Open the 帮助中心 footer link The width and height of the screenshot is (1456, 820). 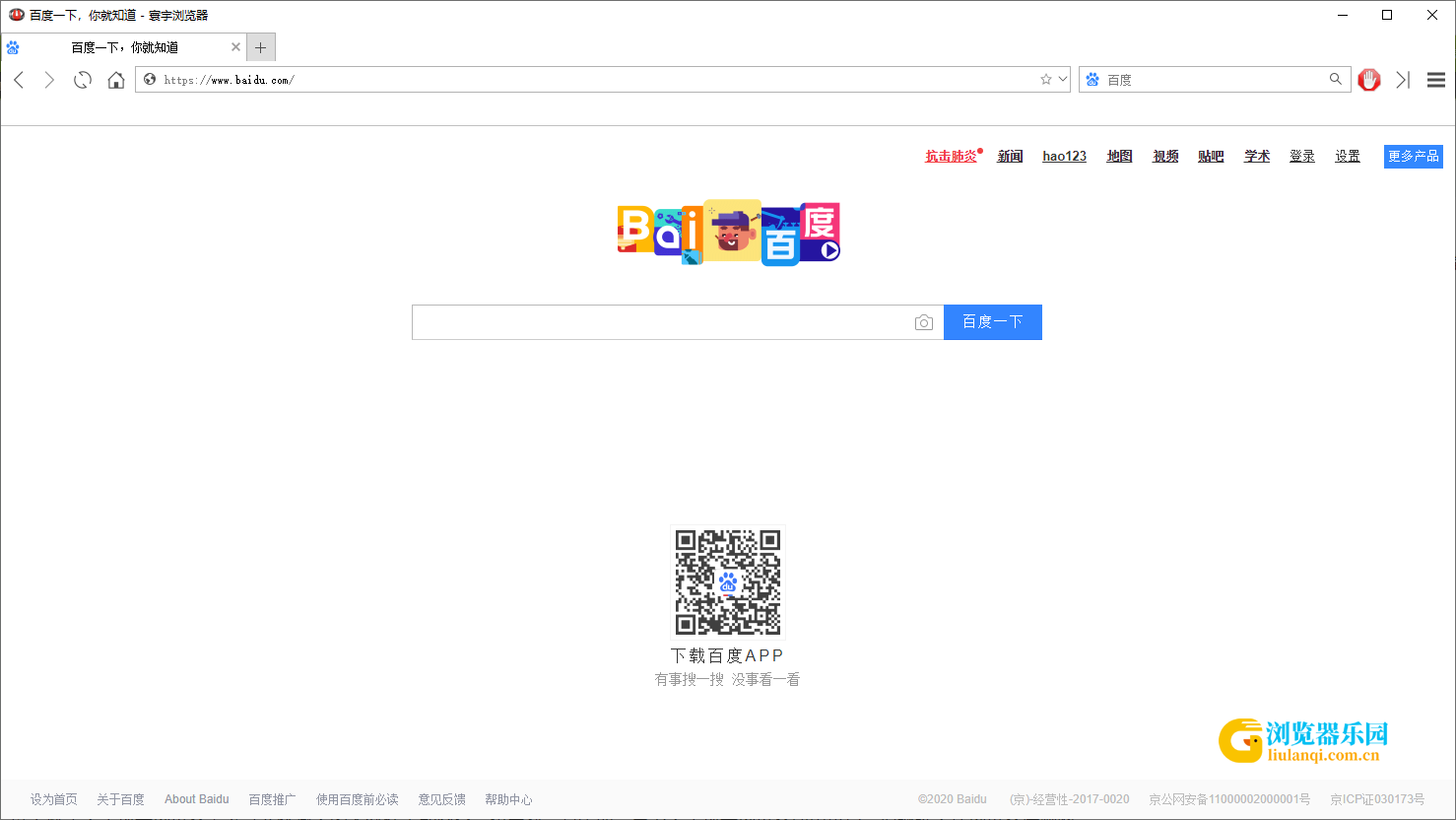(x=508, y=799)
